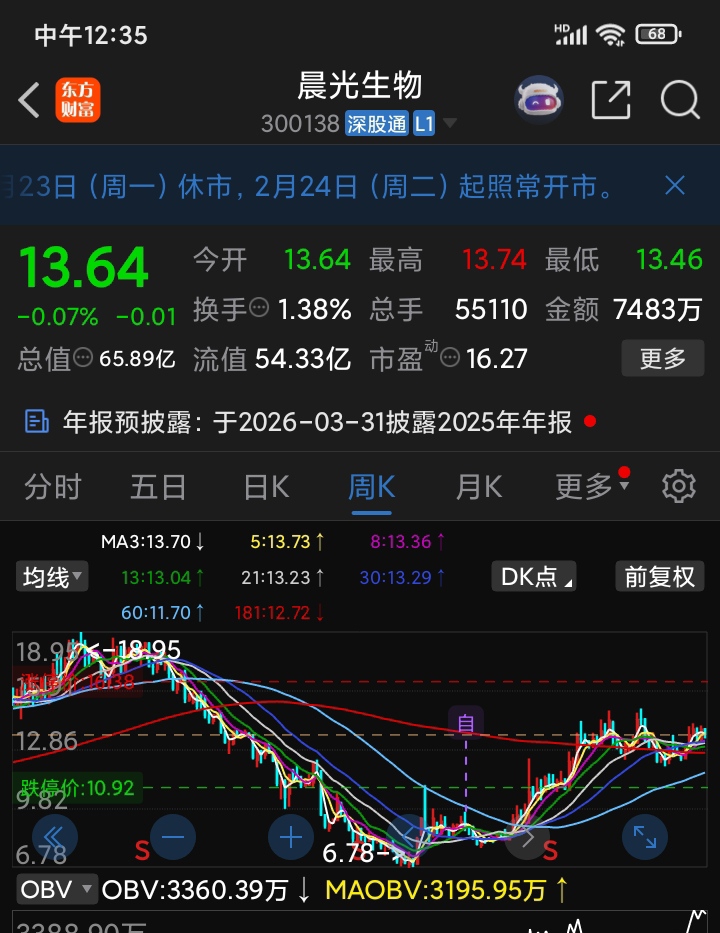Open the 东方财富 logo icon
720x933 pixels.
(x=78, y=100)
